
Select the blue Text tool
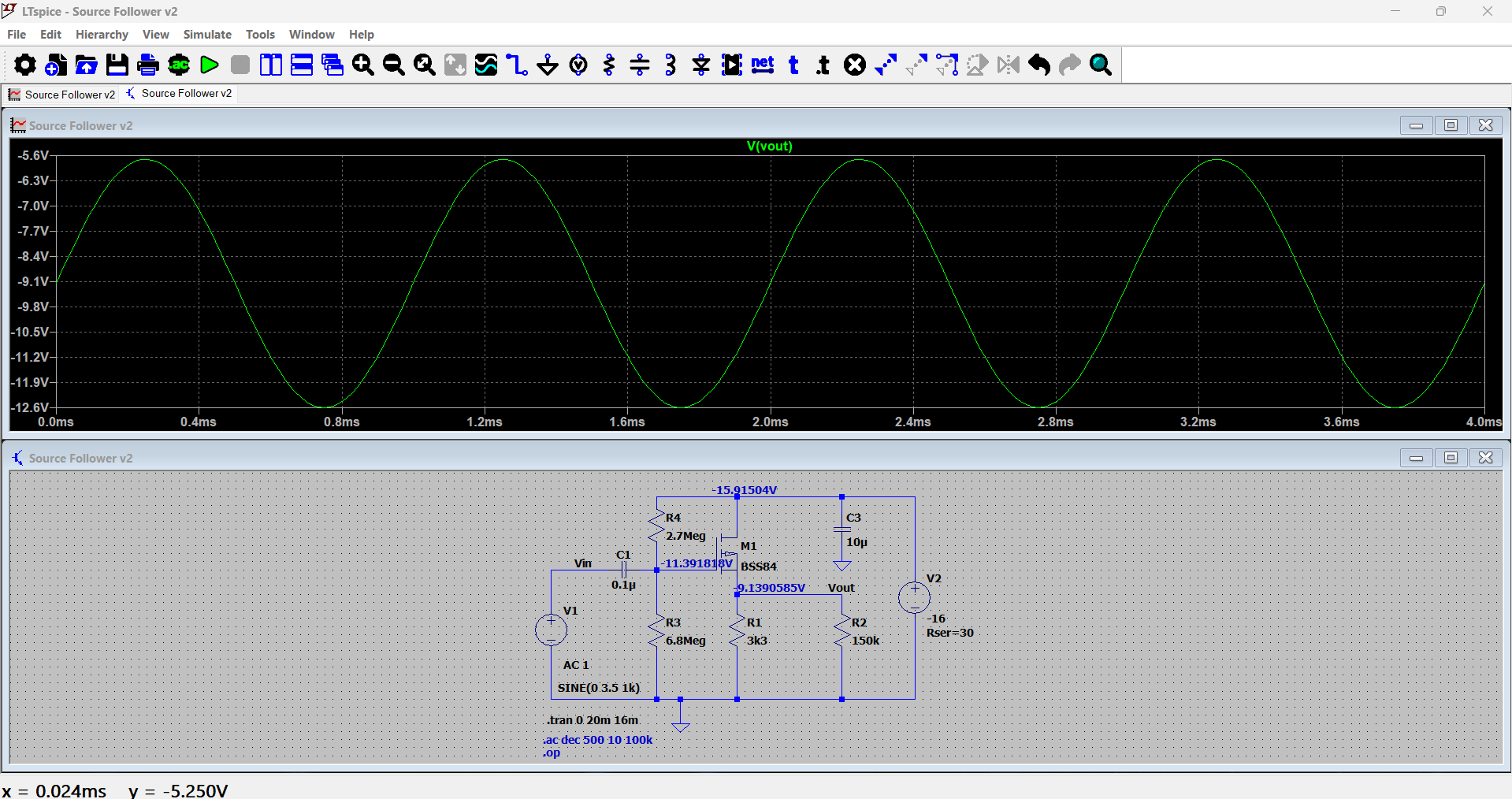pyautogui.click(x=793, y=65)
